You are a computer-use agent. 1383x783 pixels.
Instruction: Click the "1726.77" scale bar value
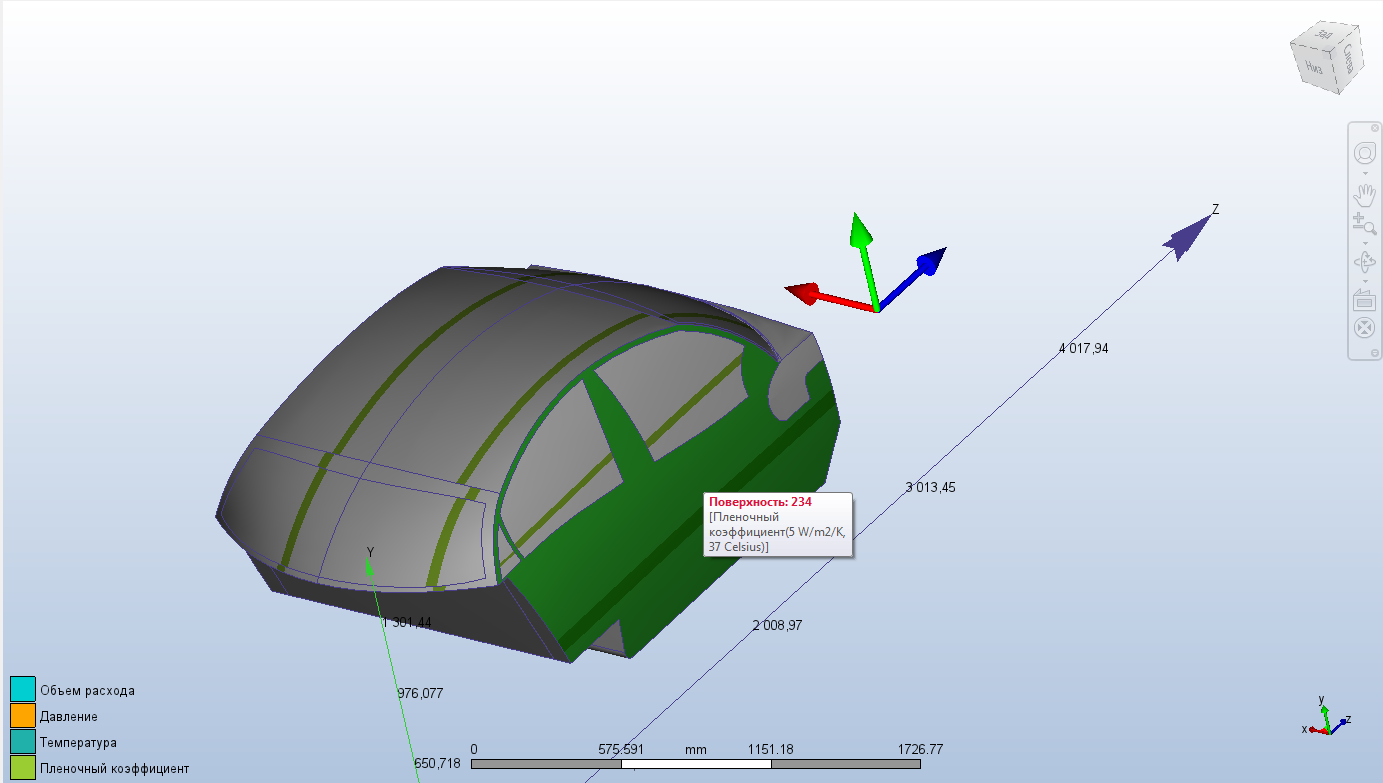coord(920,749)
